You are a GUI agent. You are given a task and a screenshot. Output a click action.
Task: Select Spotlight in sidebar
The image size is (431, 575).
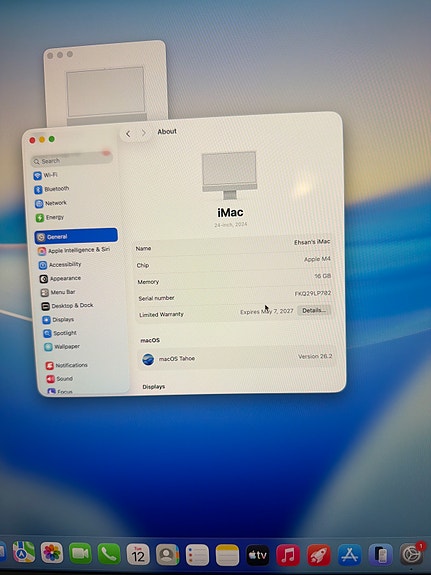tap(60, 333)
